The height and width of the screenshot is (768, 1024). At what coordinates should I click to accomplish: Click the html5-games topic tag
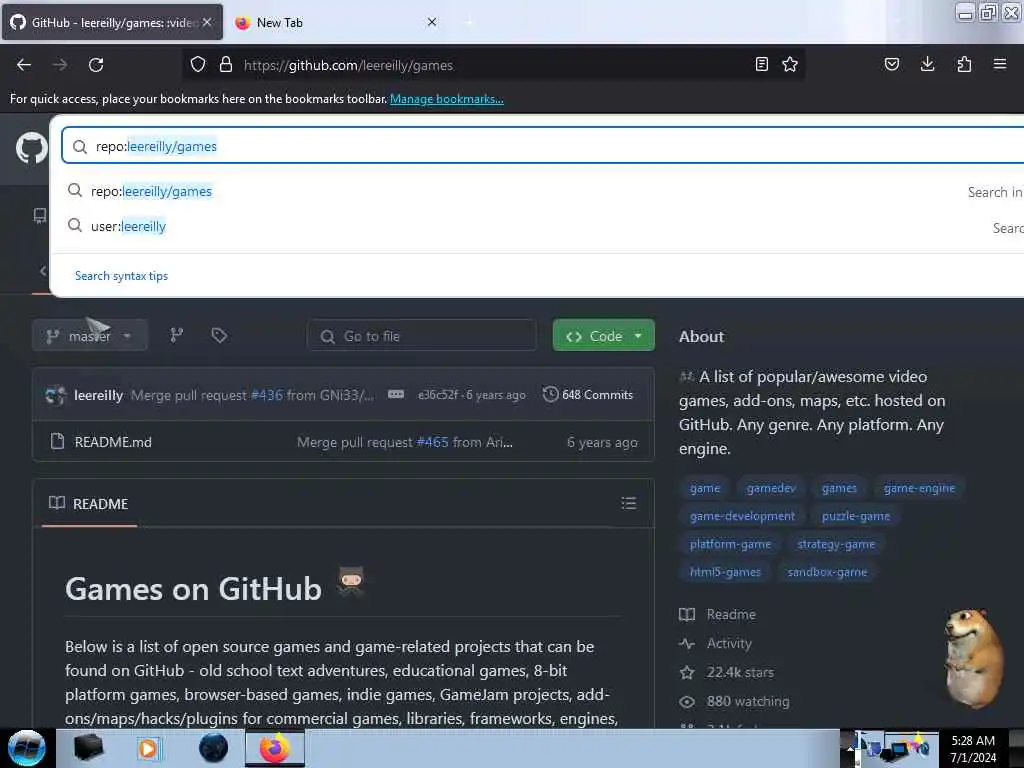tap(726, 572)
